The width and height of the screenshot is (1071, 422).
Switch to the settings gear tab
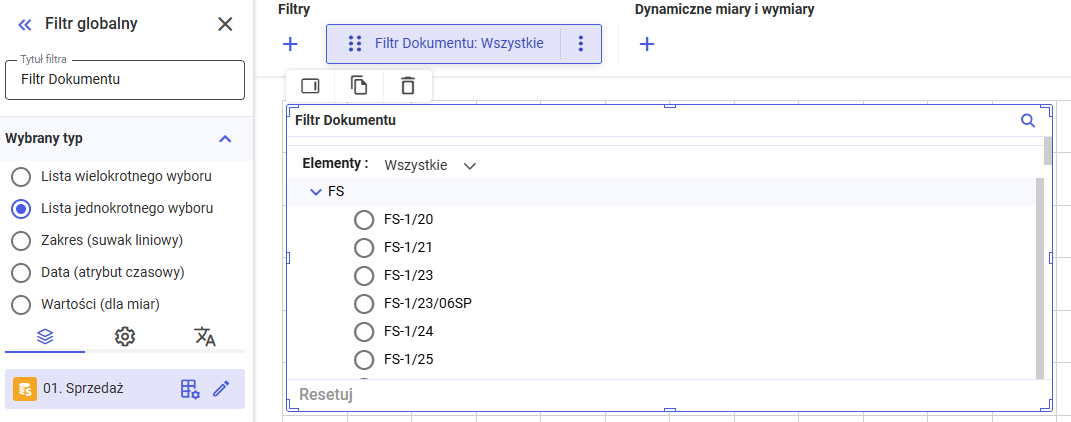[125, 337]
